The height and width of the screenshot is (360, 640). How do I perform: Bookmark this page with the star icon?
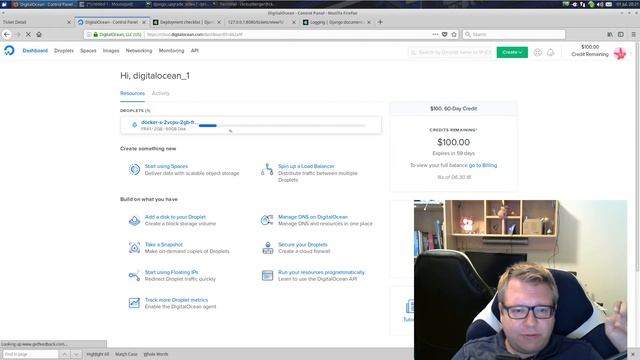coord(454,35)
